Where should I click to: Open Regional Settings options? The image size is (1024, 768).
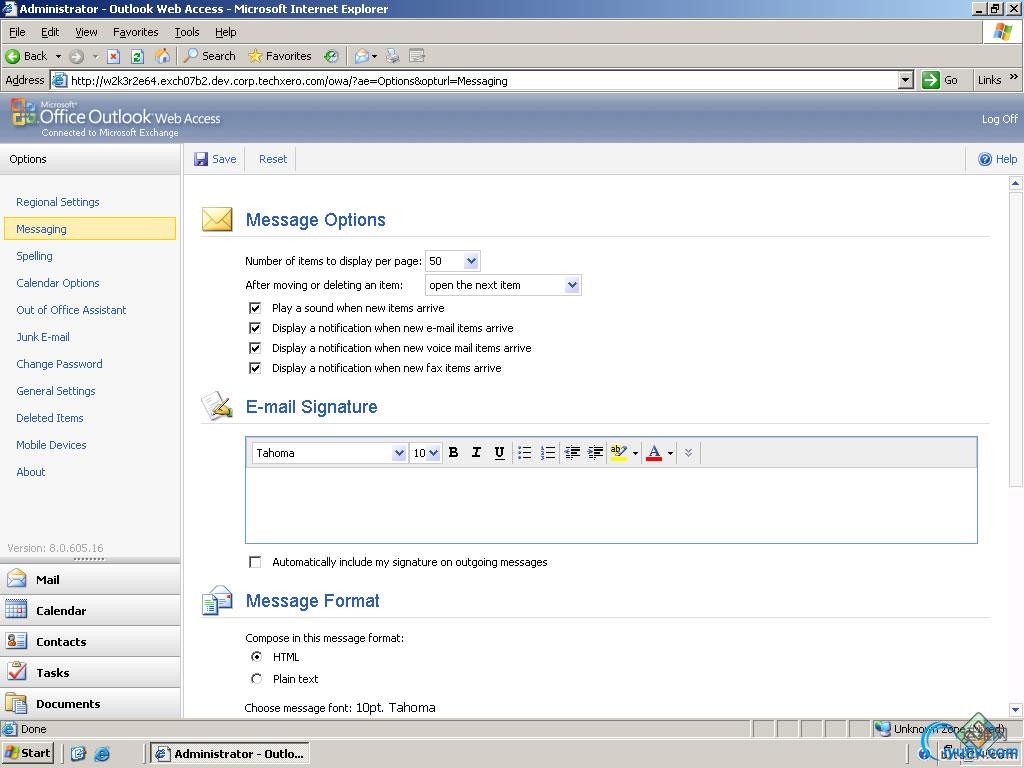(57, 202)
